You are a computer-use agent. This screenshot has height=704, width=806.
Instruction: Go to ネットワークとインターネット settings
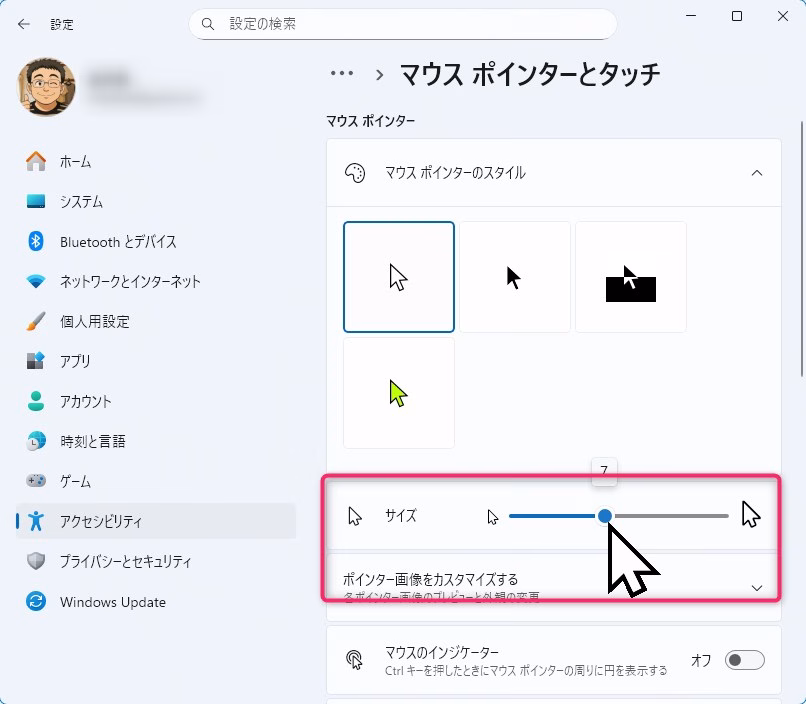[129, 282]
